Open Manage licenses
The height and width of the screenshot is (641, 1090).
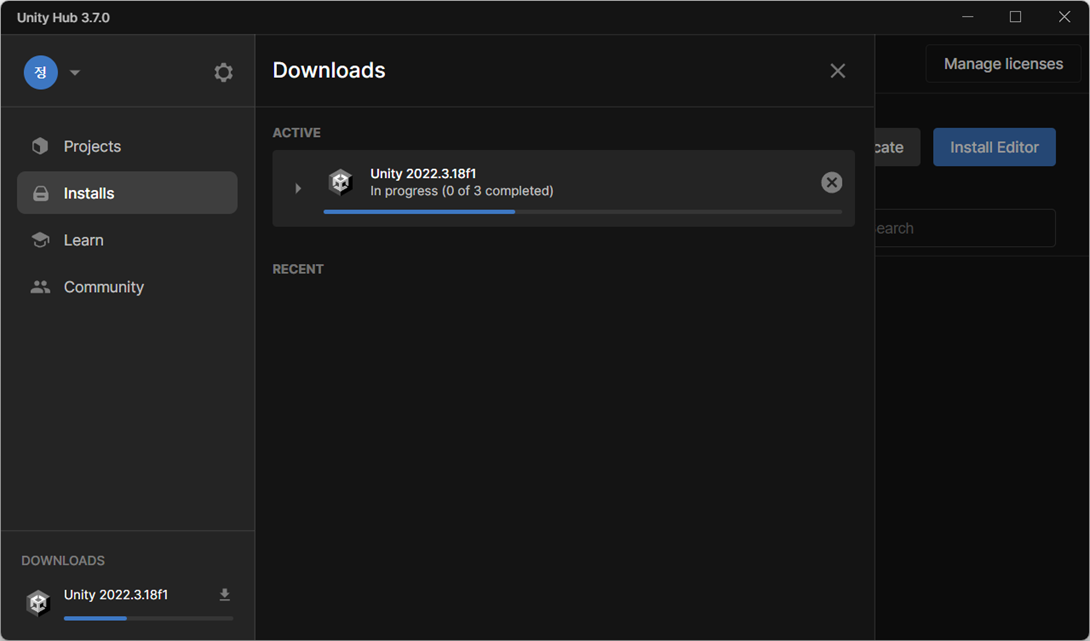pos(1003,64)
